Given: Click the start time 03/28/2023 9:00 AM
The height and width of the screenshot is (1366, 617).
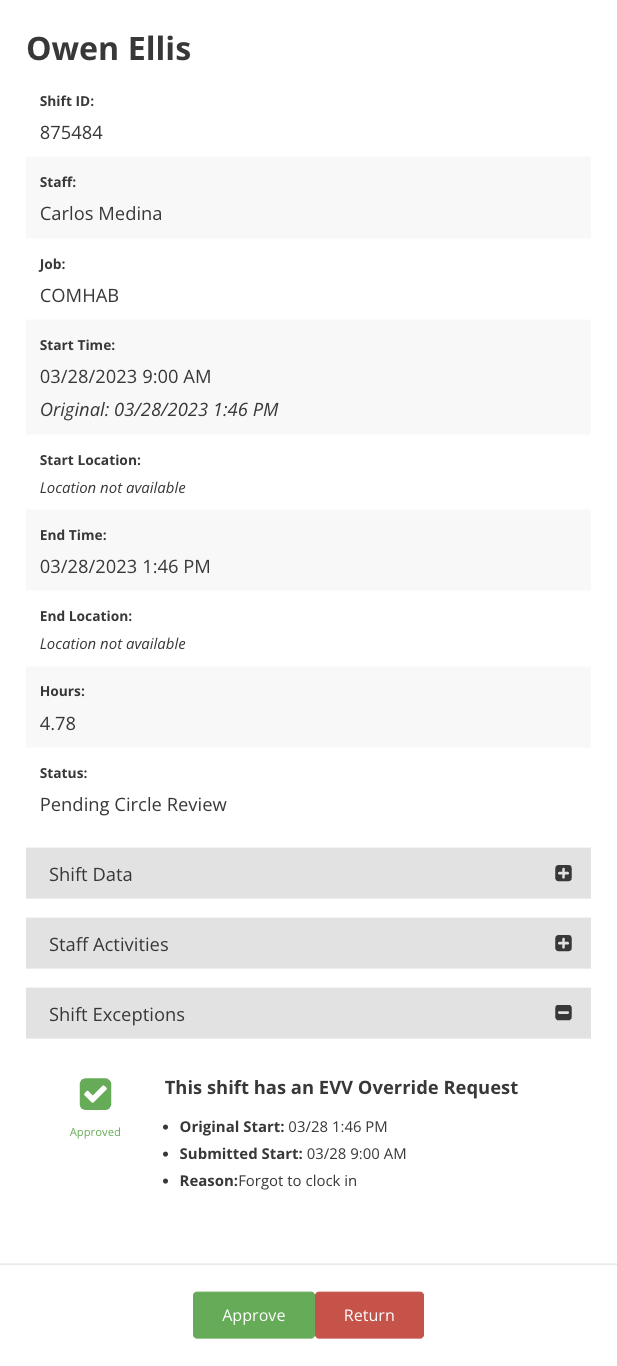Looking at the screenshot, I should [126, 377].
